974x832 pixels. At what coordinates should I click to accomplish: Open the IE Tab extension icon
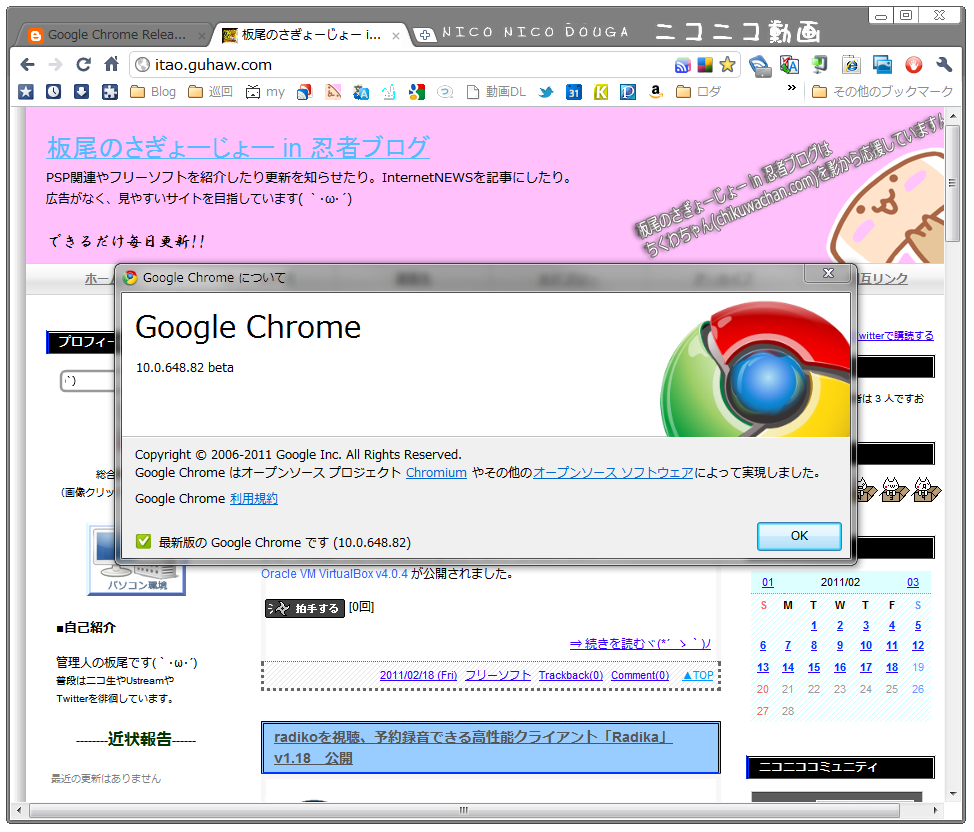click(851, 65)
